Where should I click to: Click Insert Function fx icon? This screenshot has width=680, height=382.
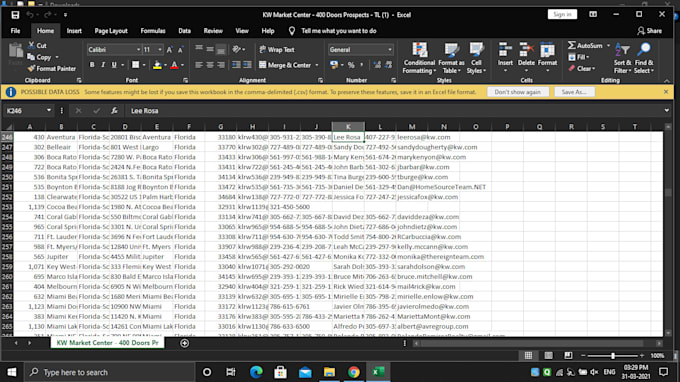click(114, 111)
